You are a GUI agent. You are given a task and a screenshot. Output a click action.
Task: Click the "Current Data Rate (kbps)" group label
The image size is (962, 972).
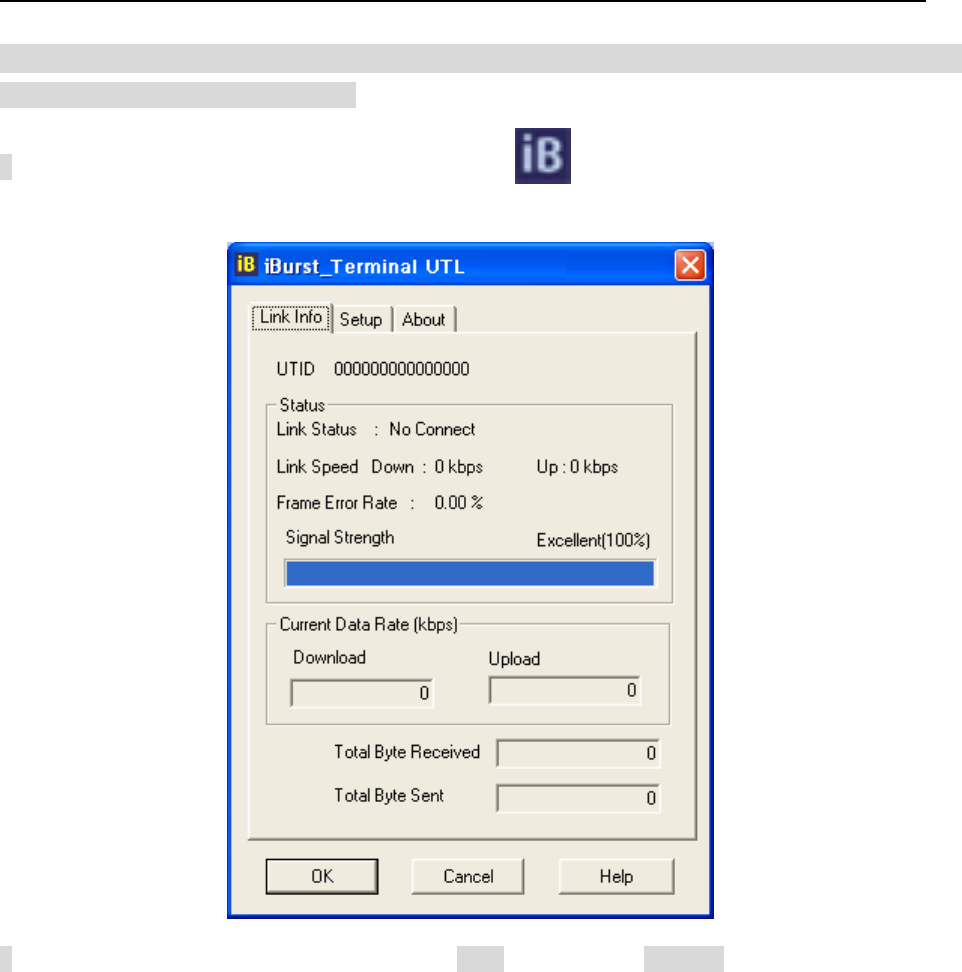[369, 624]
